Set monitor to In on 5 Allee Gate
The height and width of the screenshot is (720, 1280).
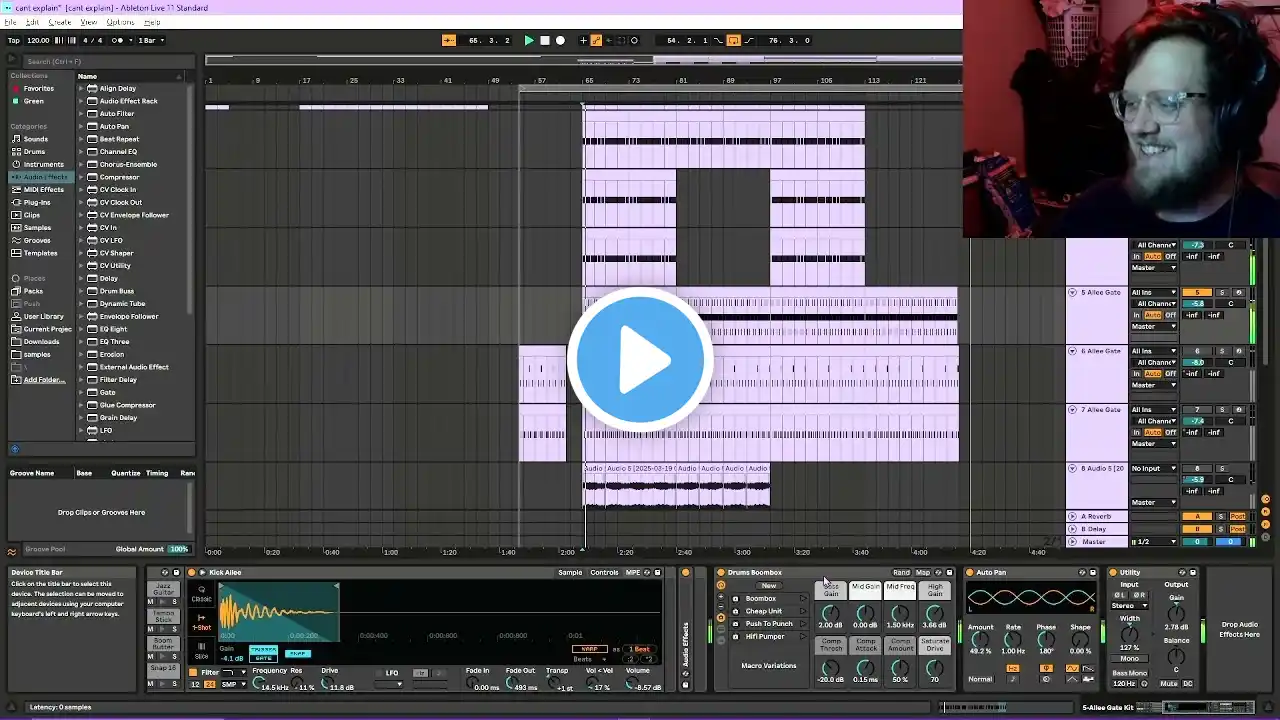point(1136,315)
